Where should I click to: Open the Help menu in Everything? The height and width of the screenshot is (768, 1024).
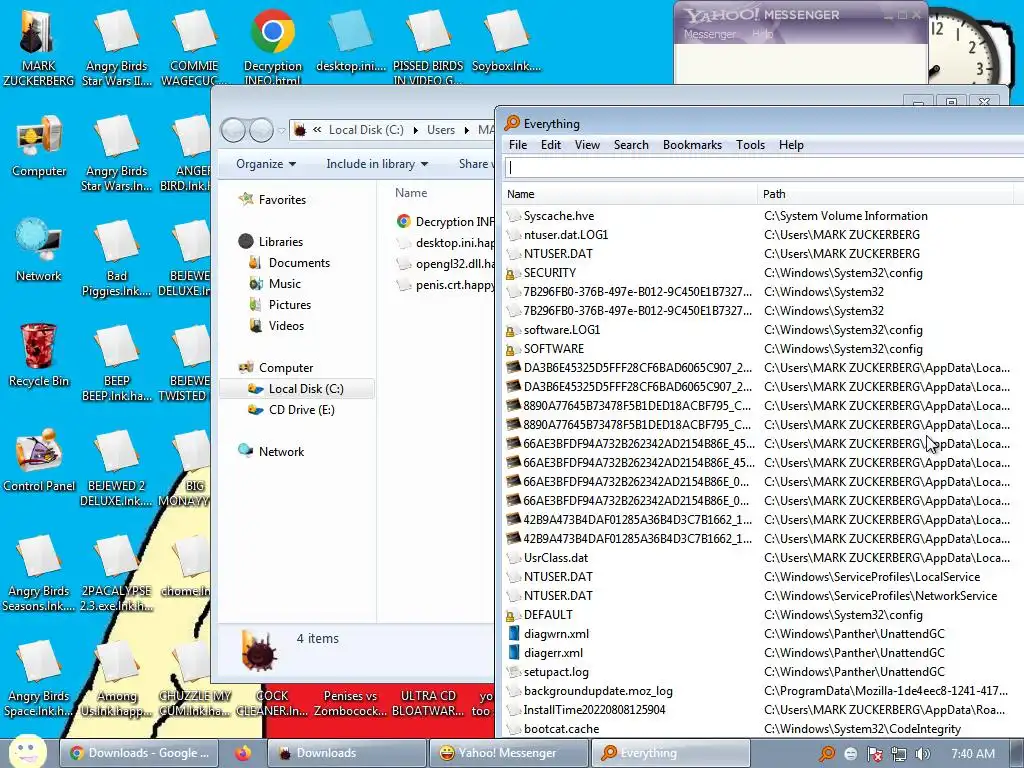[791, 145]
